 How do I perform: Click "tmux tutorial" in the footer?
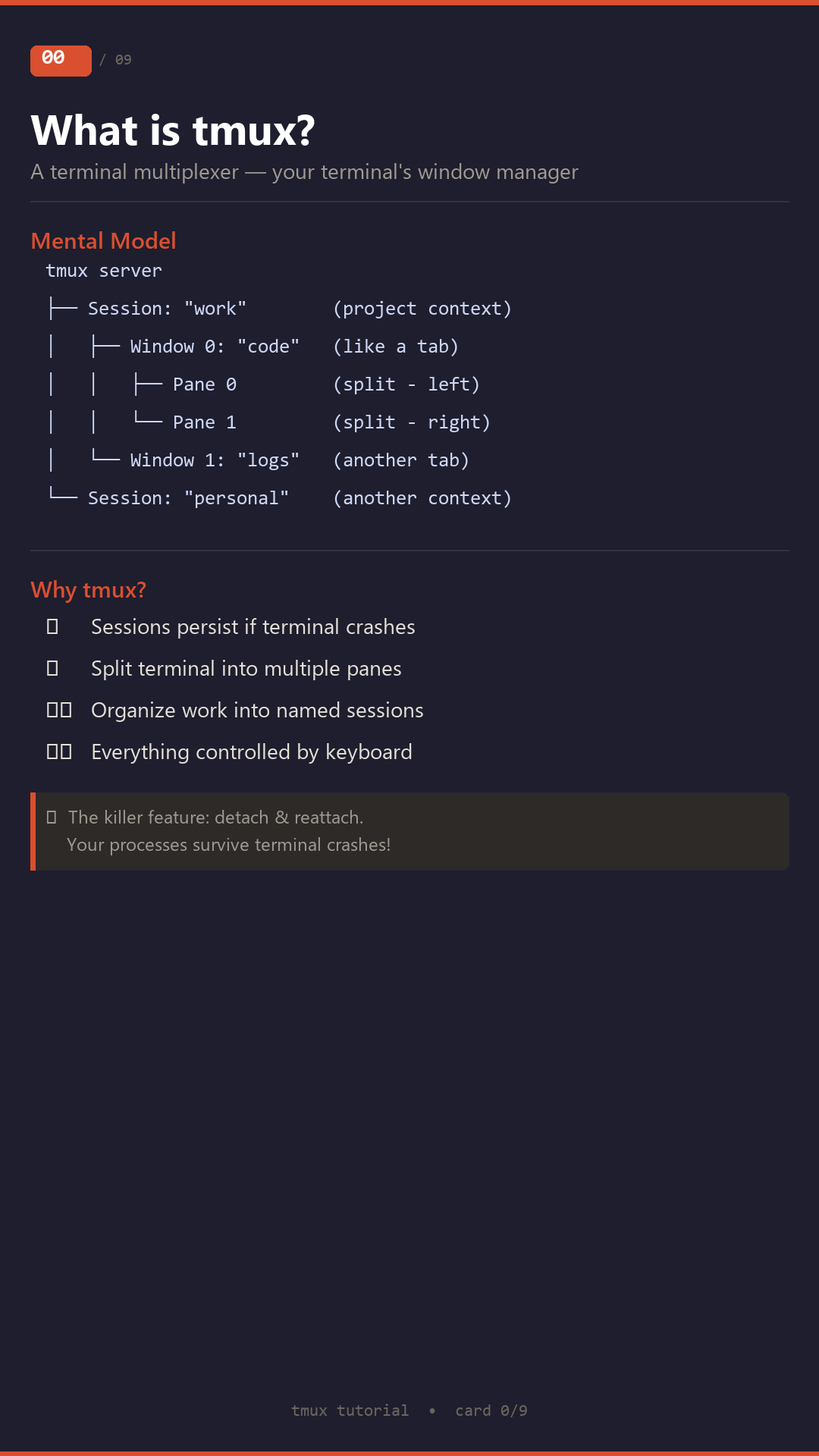[350, 1410]
